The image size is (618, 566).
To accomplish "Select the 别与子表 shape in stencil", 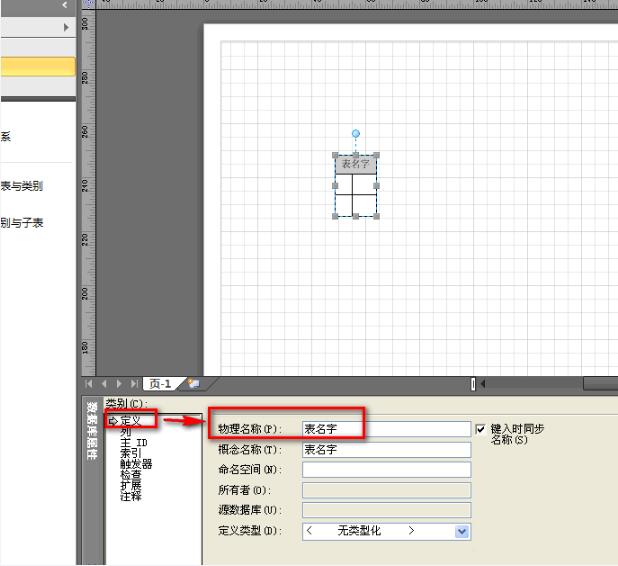I will pos(21,223).
